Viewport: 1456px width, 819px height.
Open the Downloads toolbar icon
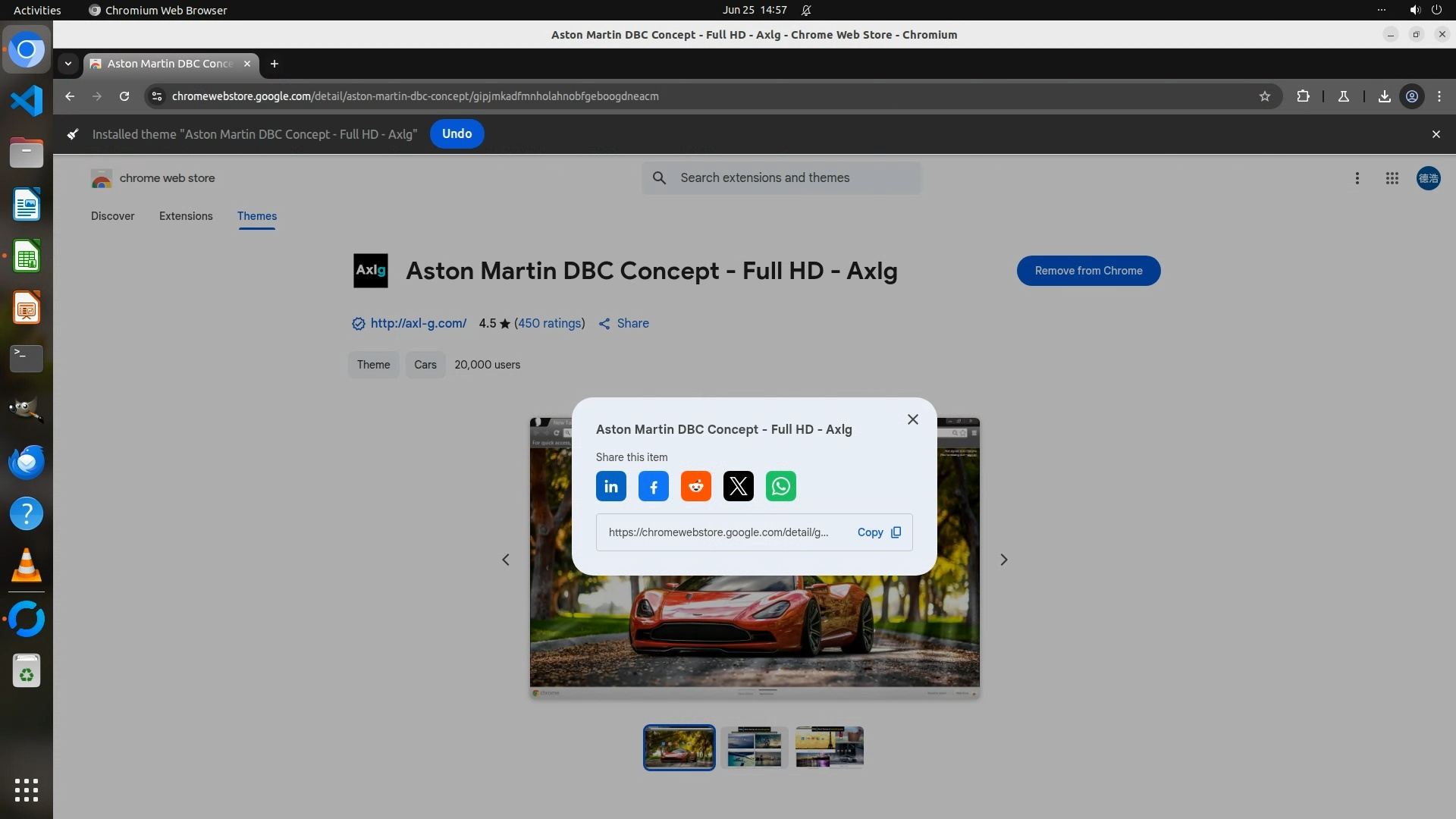click(x=1384, y=96)
